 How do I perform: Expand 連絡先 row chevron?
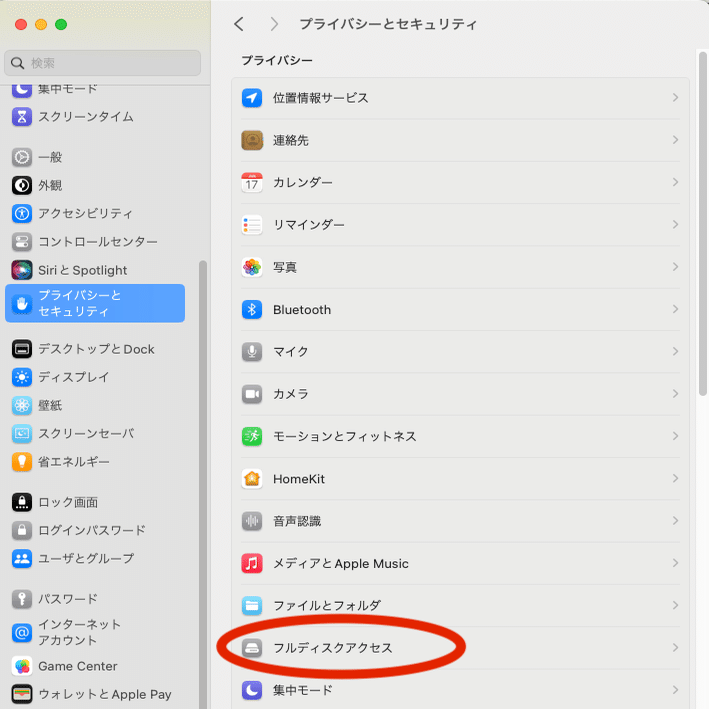point(675,140)
